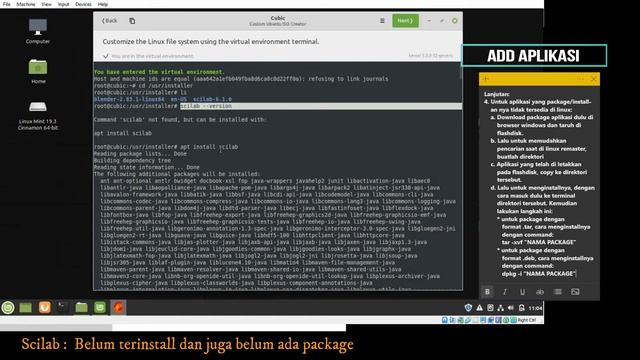Image resolution: width=640 pixels, height=360 pixels.
Task: Insert image in sticky note
Action: (575, 291)
